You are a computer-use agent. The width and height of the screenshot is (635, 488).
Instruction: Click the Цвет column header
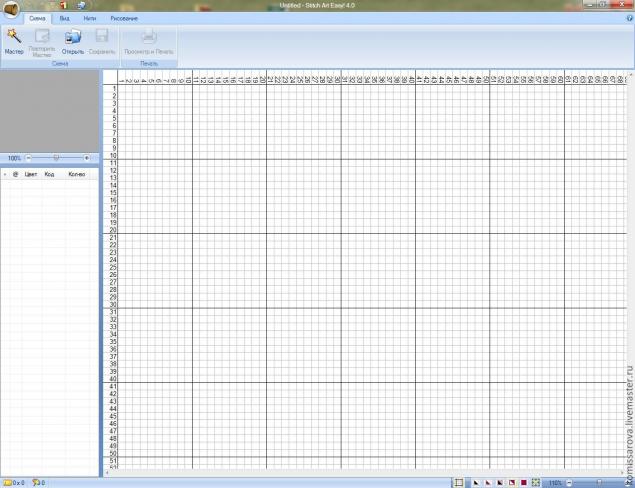point(31,174)
